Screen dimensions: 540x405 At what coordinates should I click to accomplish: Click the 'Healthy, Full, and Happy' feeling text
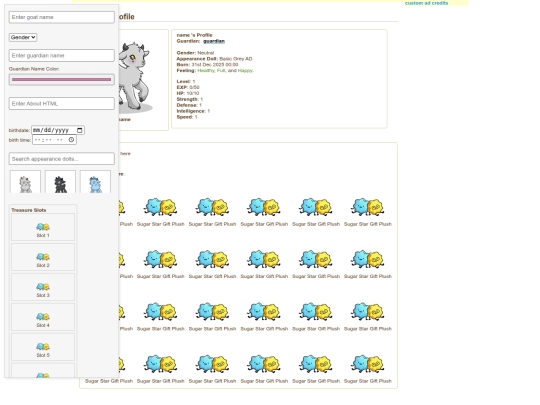[x=225, y=71]
